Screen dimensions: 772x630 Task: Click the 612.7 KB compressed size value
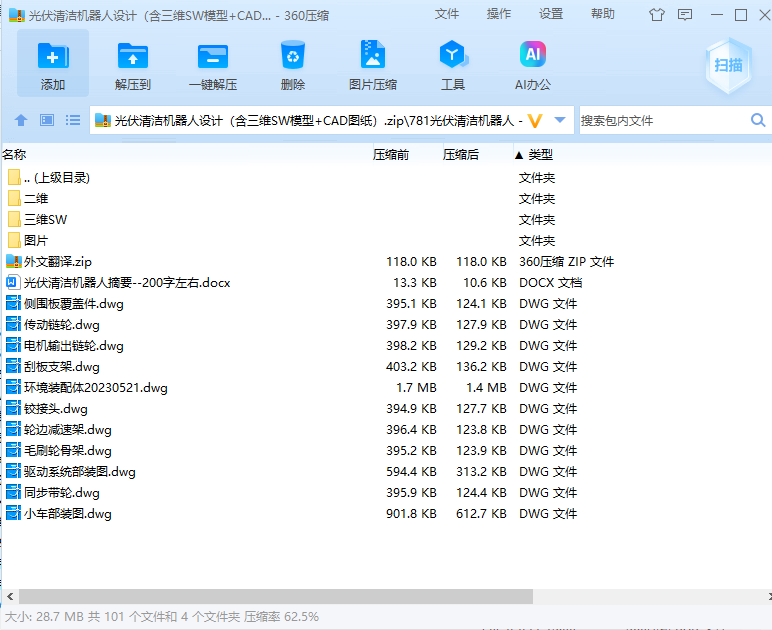pyautogui.click(x=481, y=513)
